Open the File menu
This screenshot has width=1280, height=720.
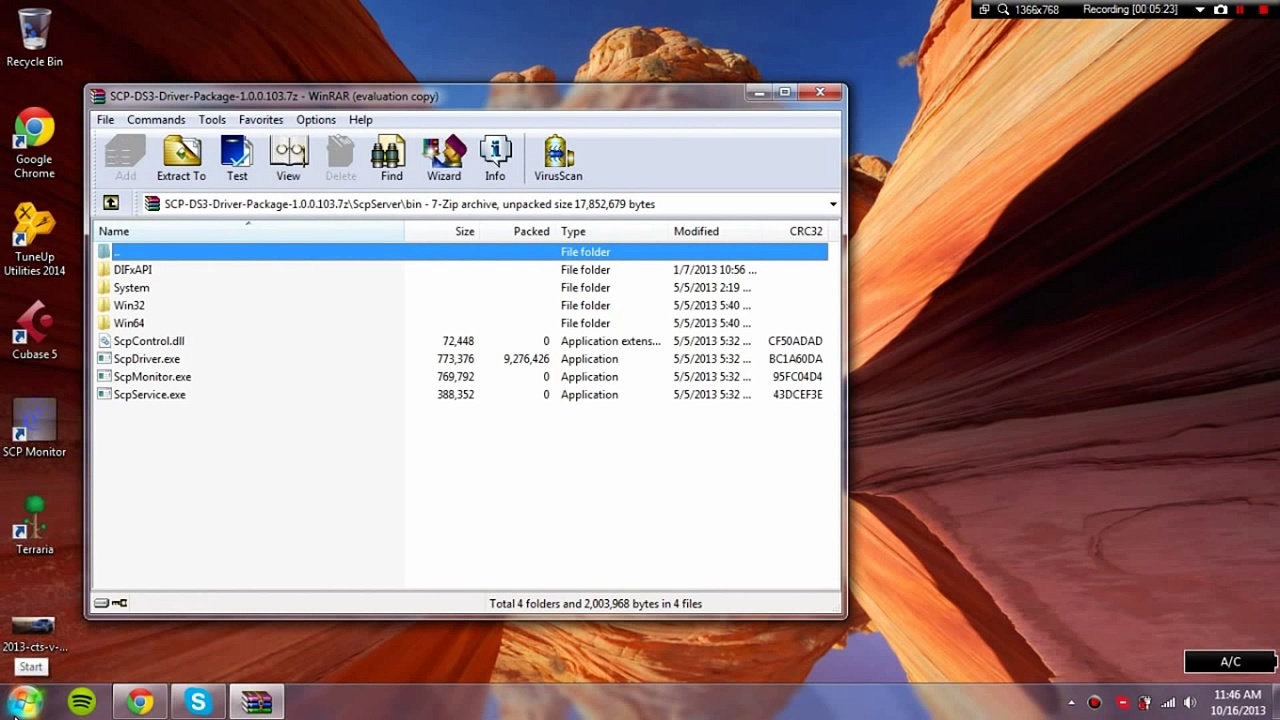105,120
